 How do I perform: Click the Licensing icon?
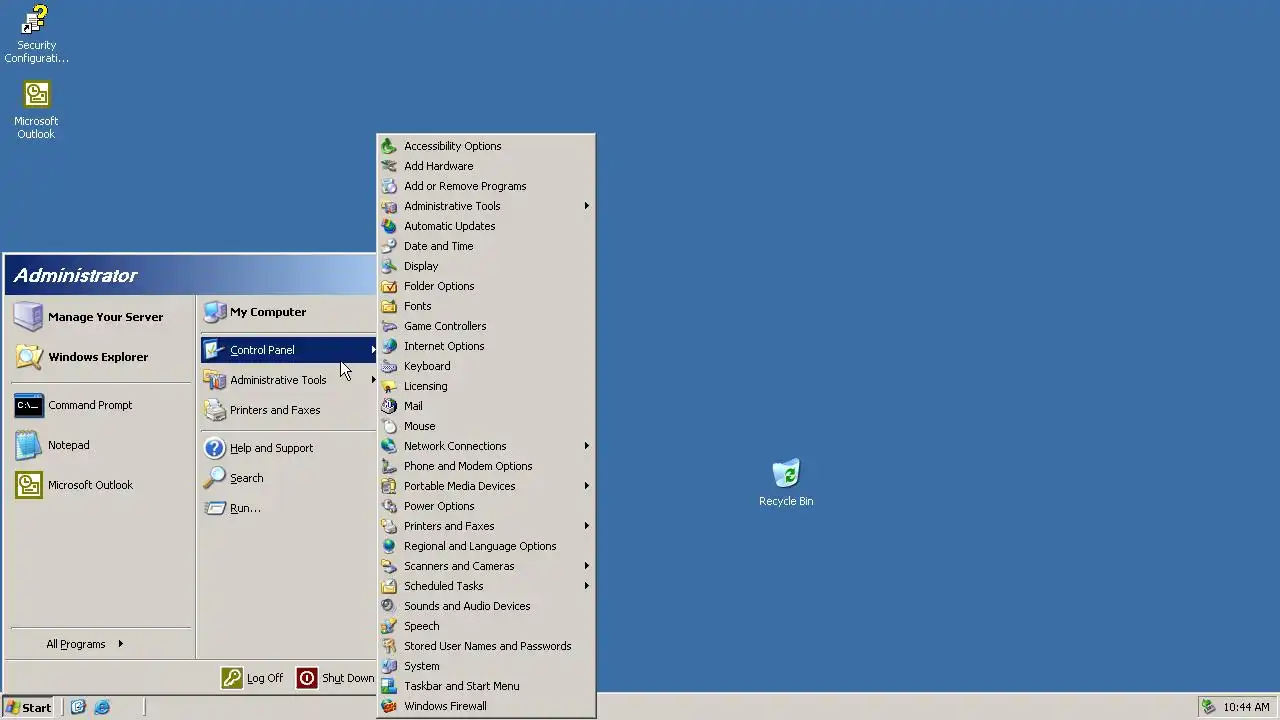coord(389,386)
